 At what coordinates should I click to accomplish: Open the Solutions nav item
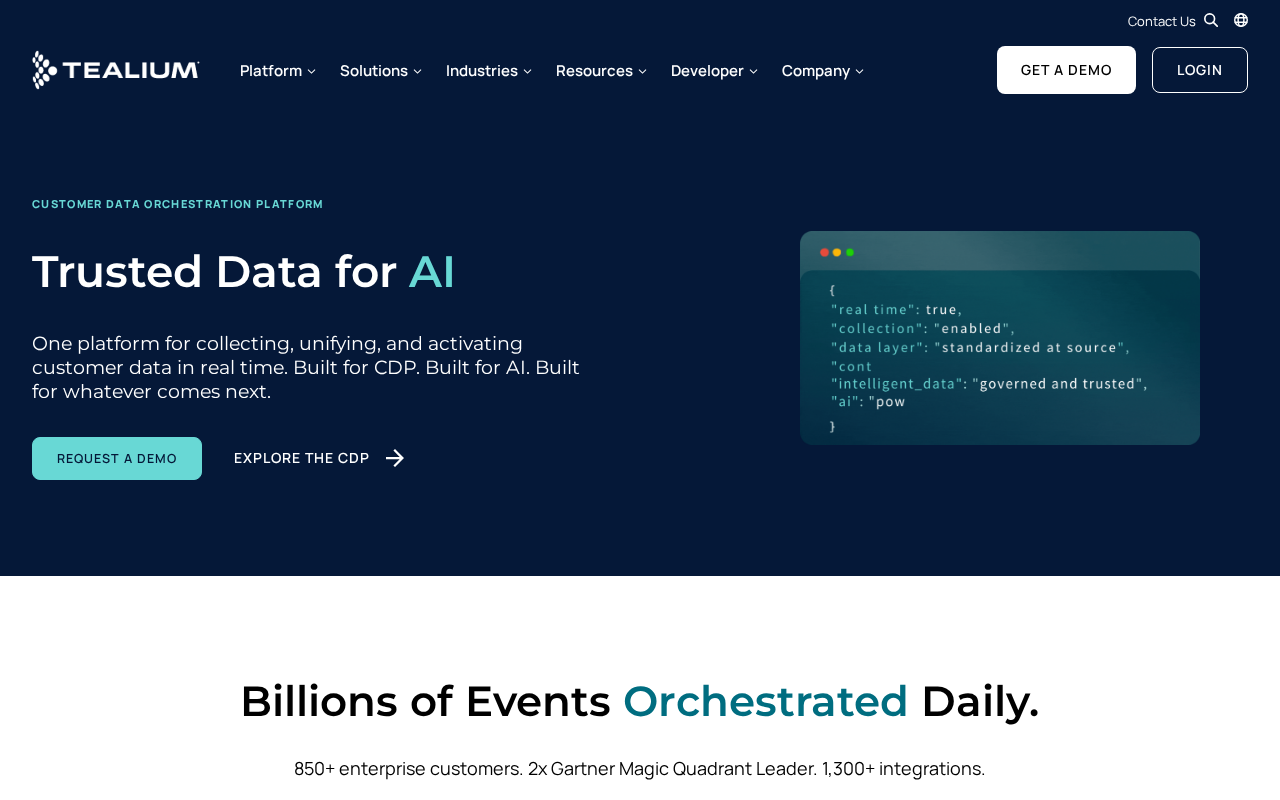374,70
